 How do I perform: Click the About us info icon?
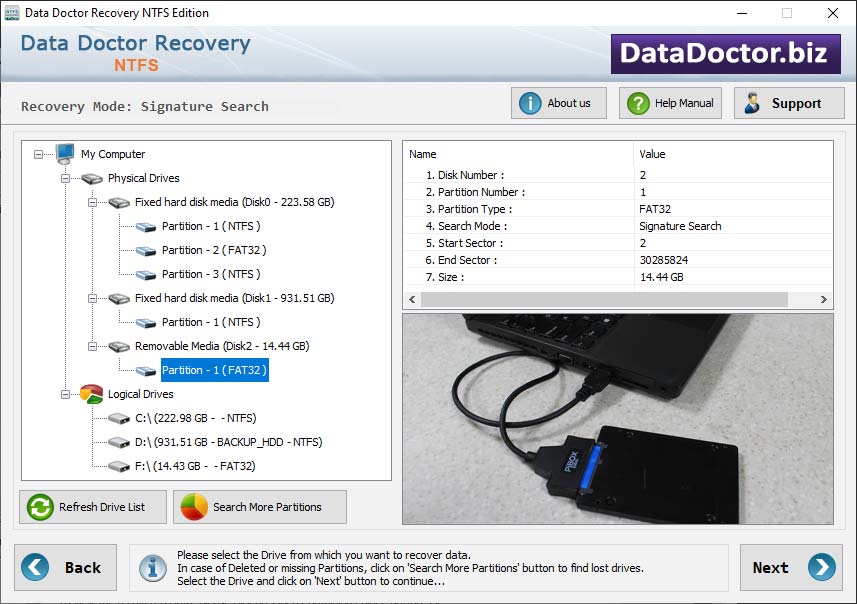[x=530, y=102]
